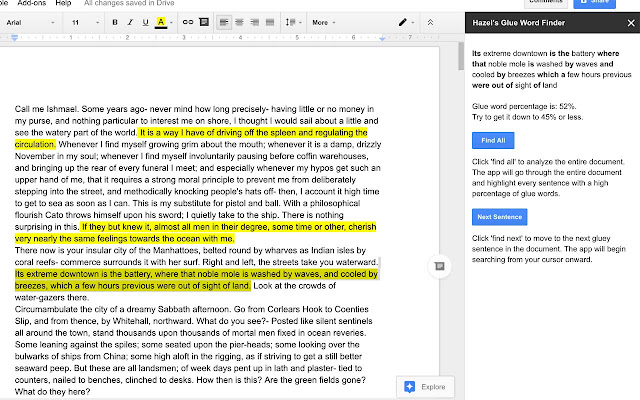Toggle italic formatting
The image size is (640, 400).
129,21
